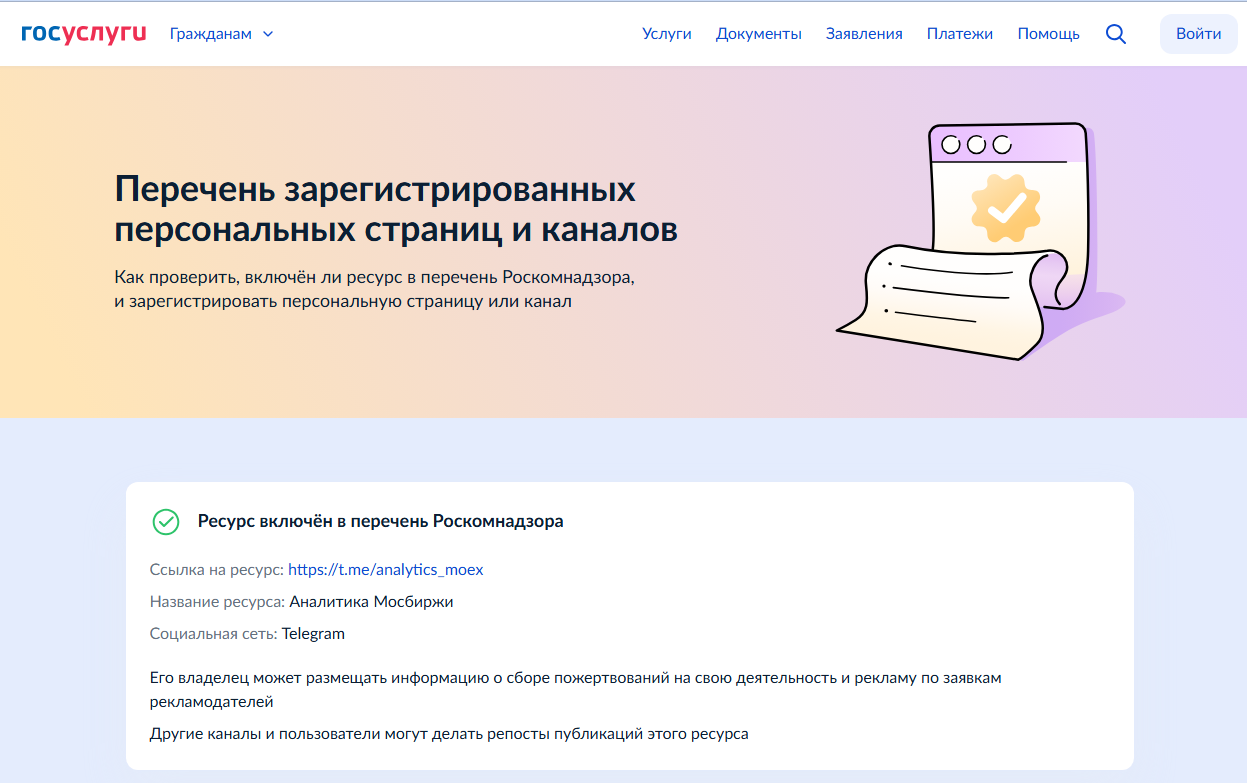The image size is (1247, 783).
Task: Click the Госуслуги logo
Action: click(x=83, y=32)
